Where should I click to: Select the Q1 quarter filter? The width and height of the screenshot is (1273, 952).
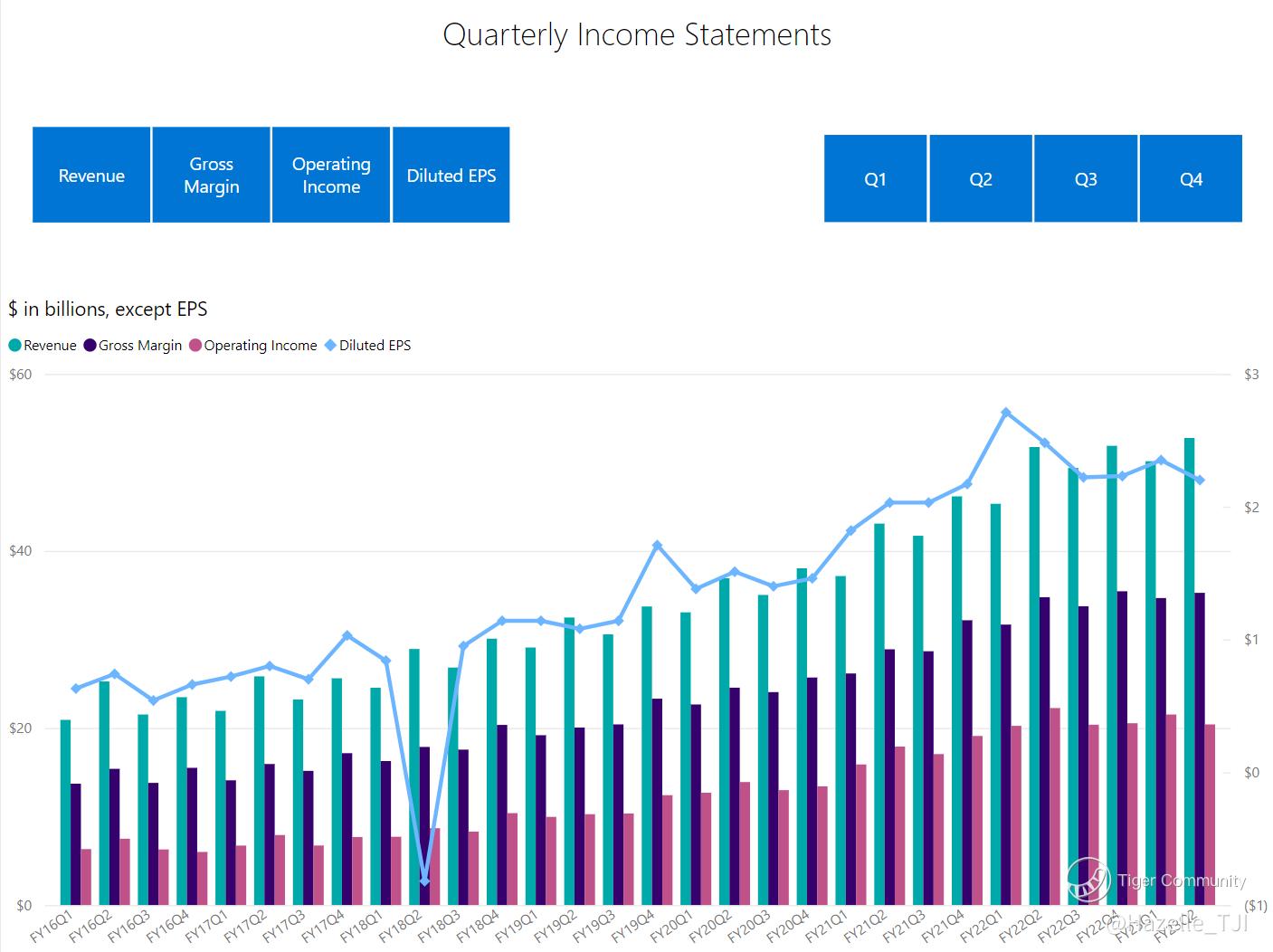(x=875, y=178)
